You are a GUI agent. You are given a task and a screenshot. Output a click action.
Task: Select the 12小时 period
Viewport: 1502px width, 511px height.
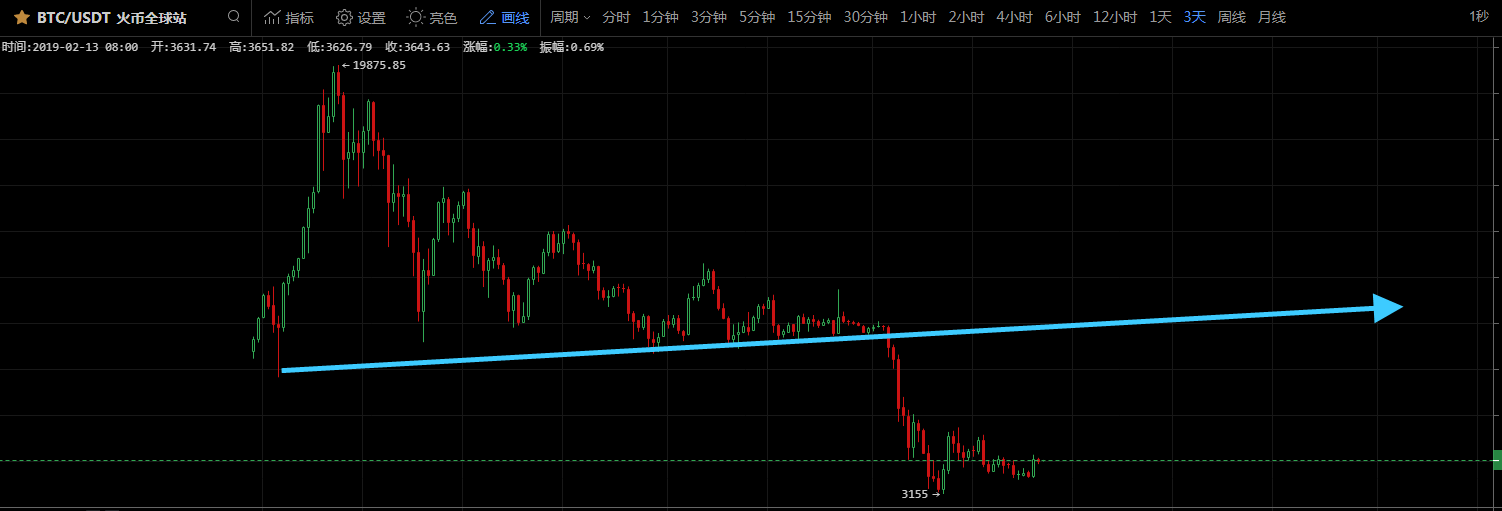pos(1115,17)
